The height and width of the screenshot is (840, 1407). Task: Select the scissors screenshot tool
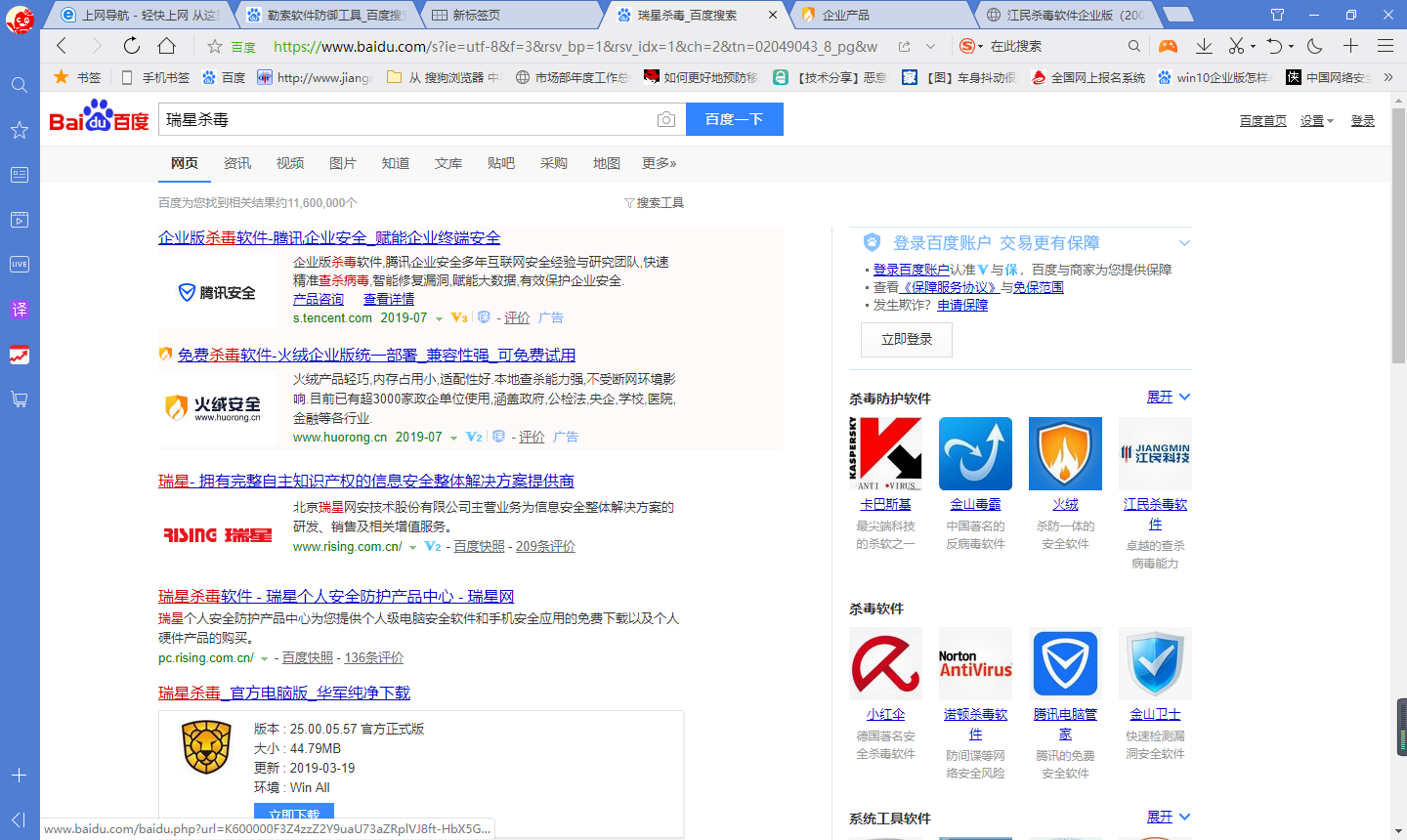1236,46
